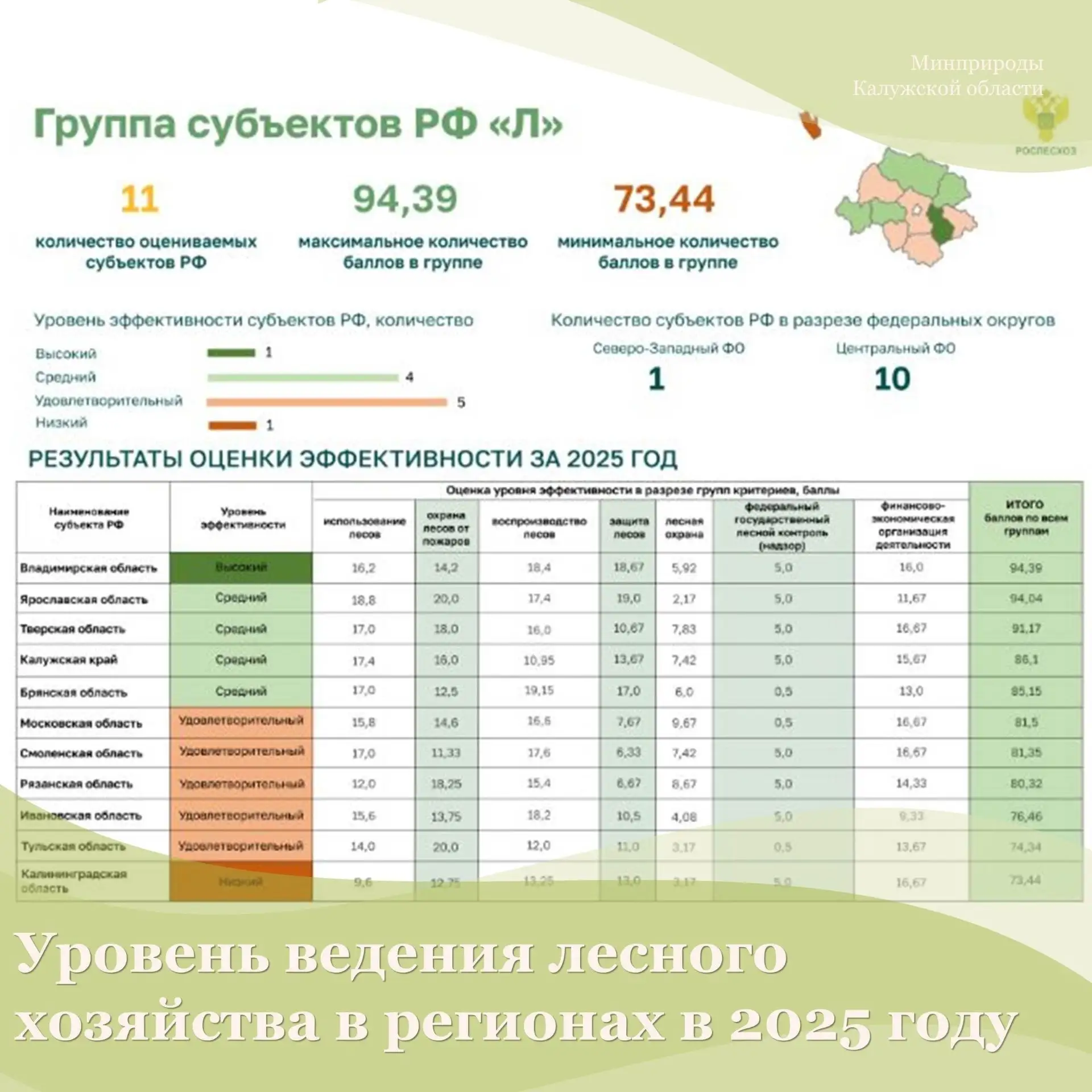
Task: Click the 85,15 total for Брянская область
Action: [x=1025, y=691]
